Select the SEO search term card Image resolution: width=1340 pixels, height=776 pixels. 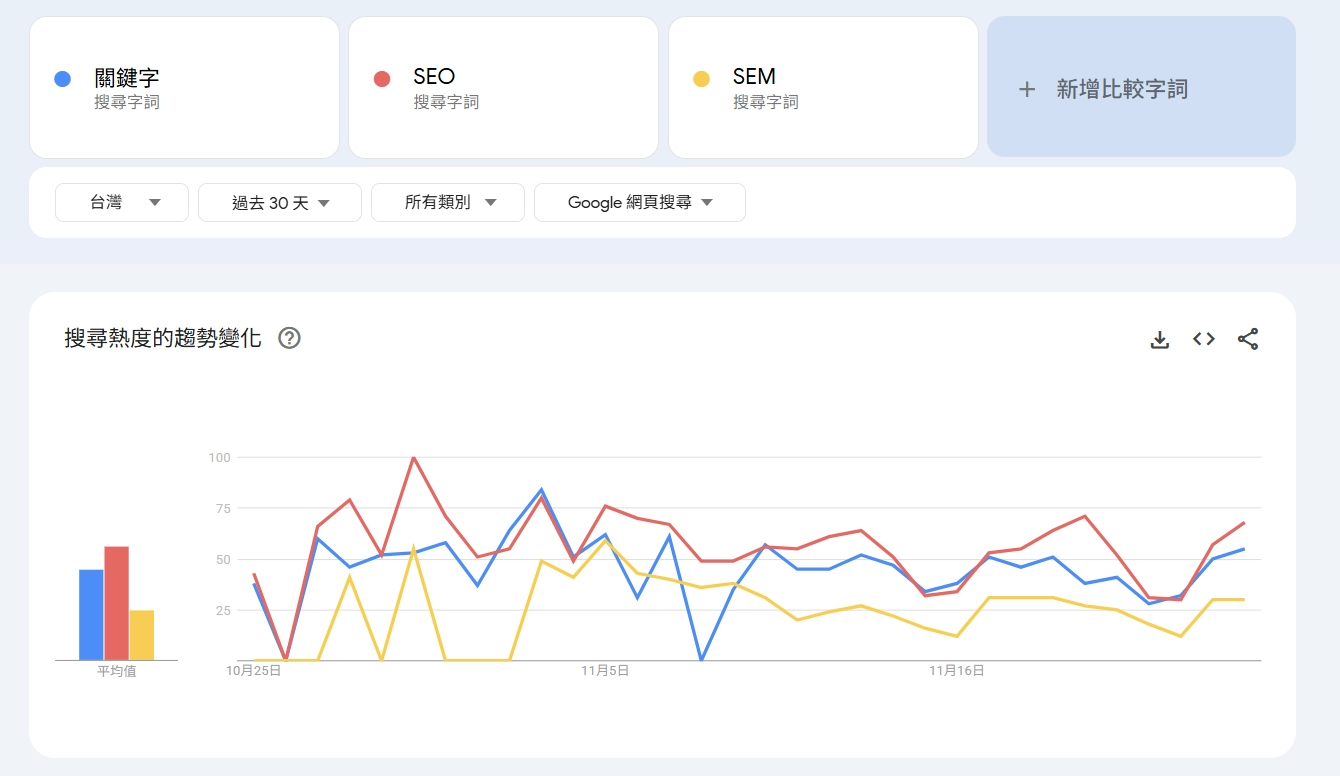pos(503,87)
